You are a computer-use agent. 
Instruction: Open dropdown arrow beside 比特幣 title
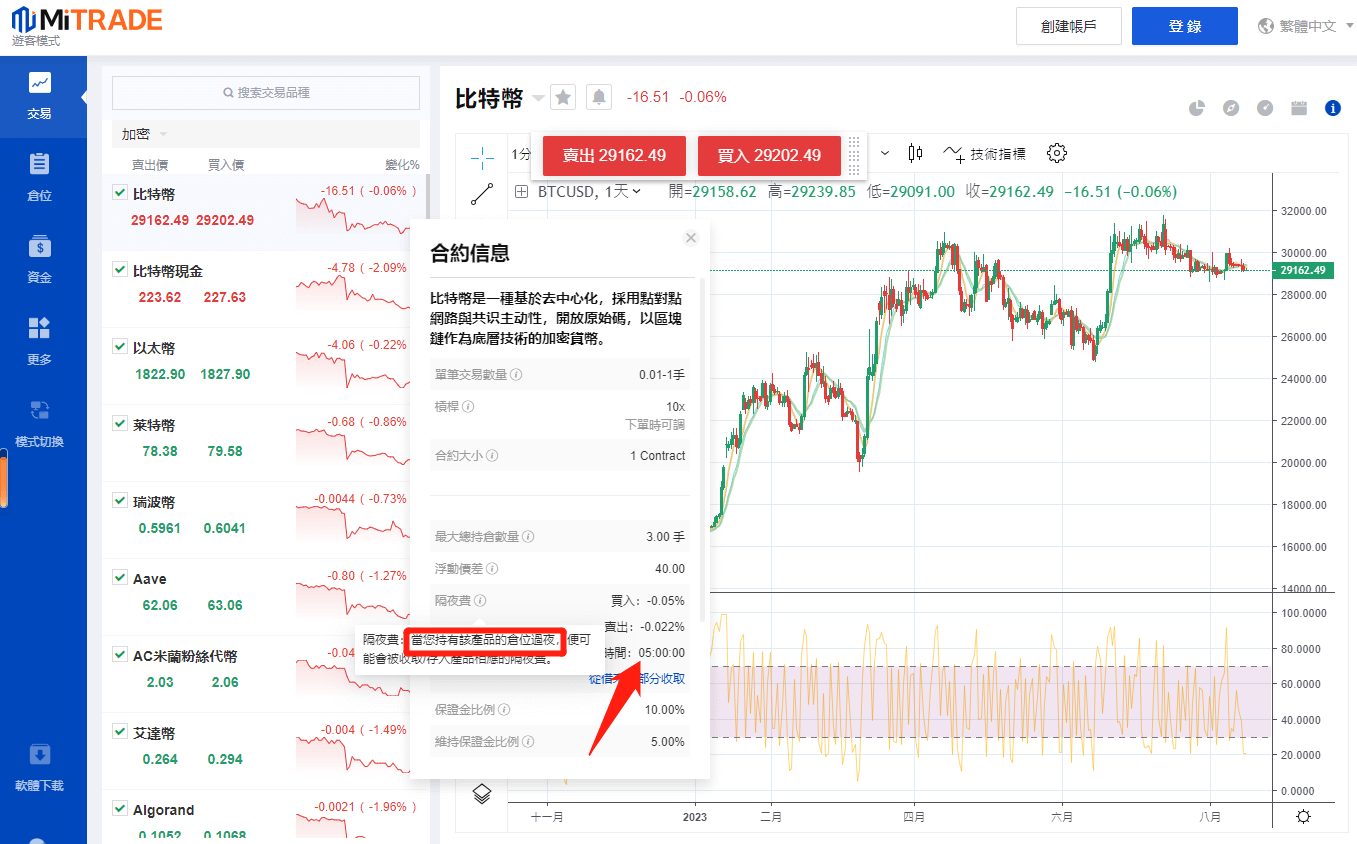point(538,98)
